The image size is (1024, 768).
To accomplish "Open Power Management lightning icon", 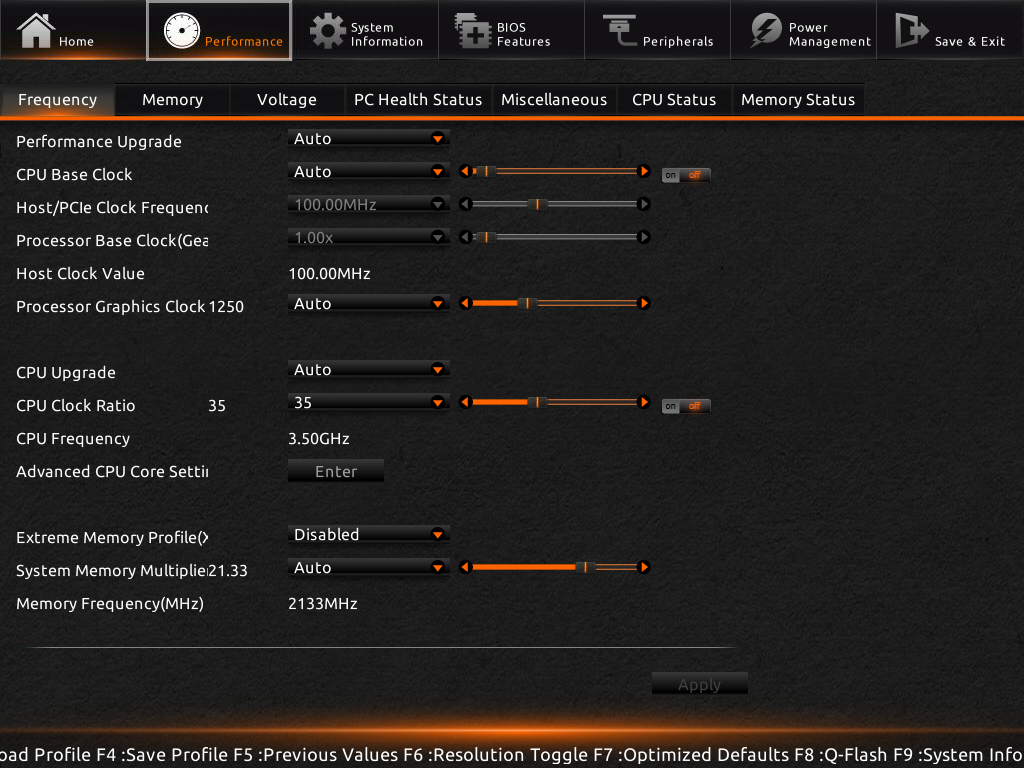I will [x=766, y=31].
